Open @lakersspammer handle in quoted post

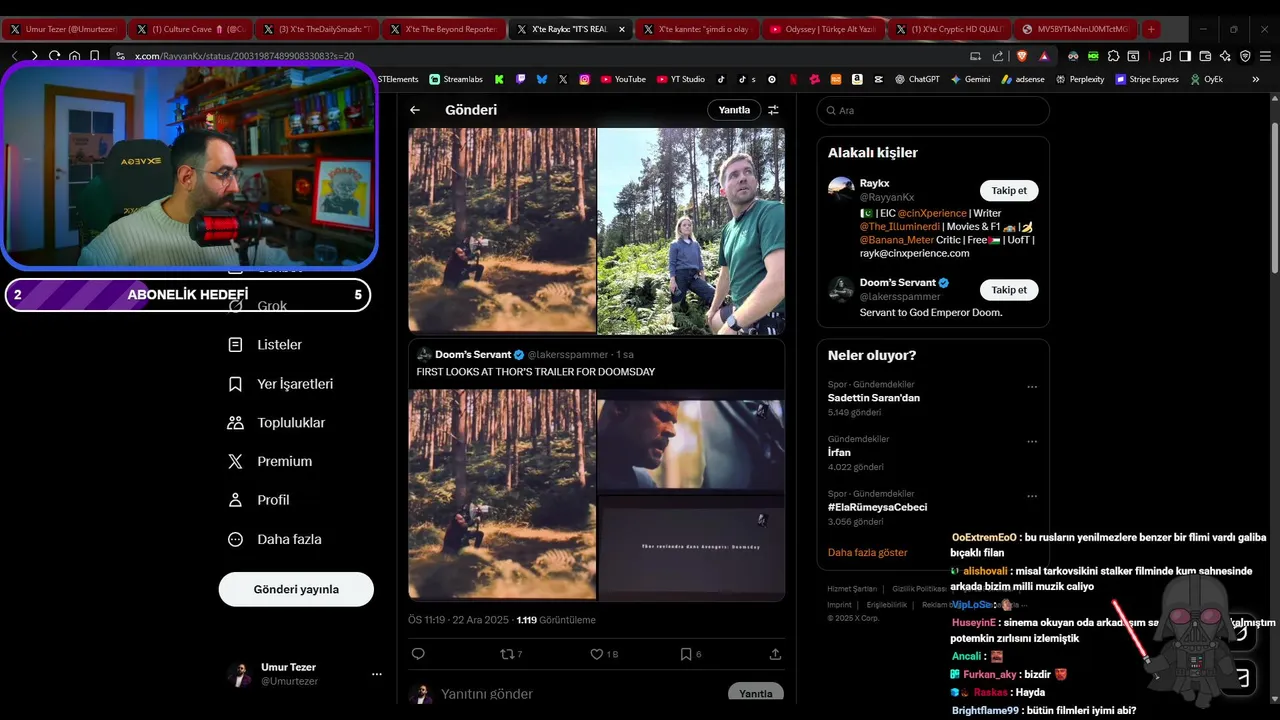coord(568,355)
